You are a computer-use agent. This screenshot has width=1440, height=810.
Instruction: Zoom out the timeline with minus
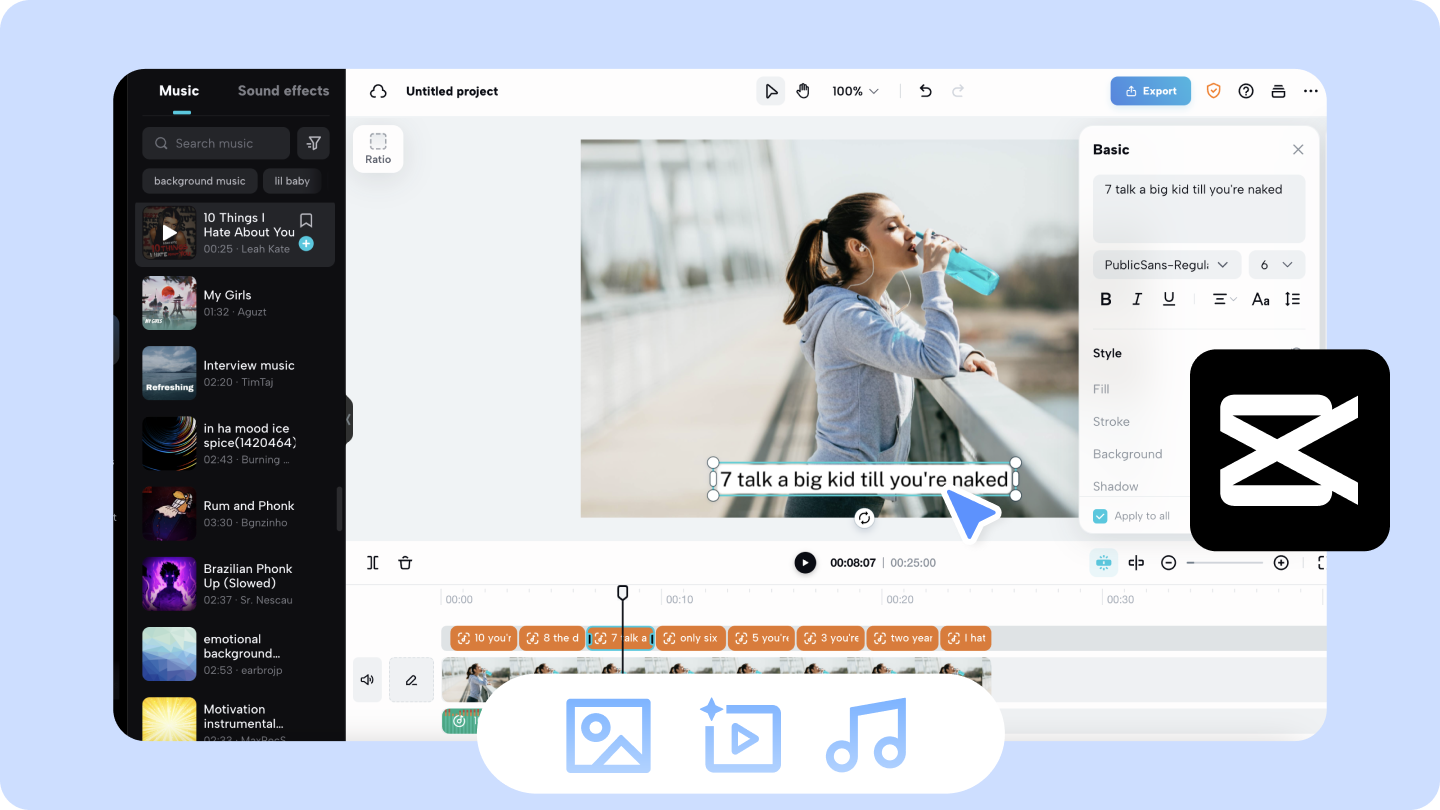coord(1168,563)
